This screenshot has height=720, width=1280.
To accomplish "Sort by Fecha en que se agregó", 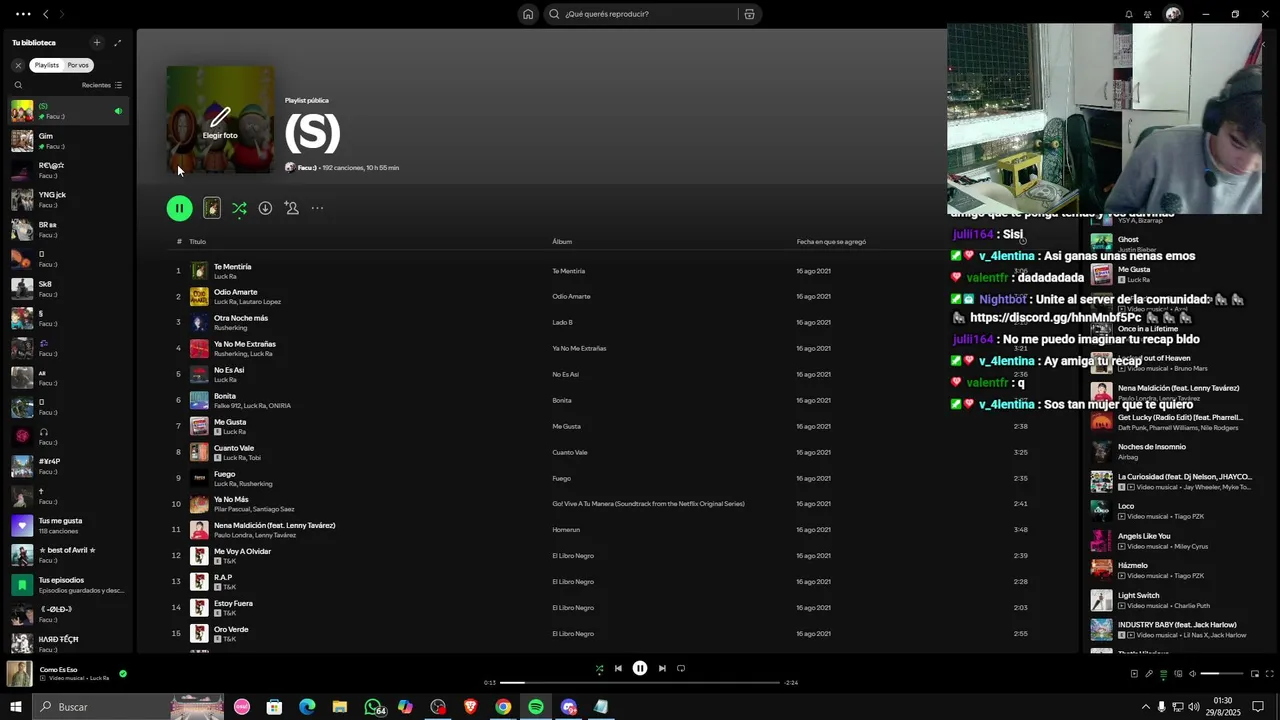I will click(831, 242).
